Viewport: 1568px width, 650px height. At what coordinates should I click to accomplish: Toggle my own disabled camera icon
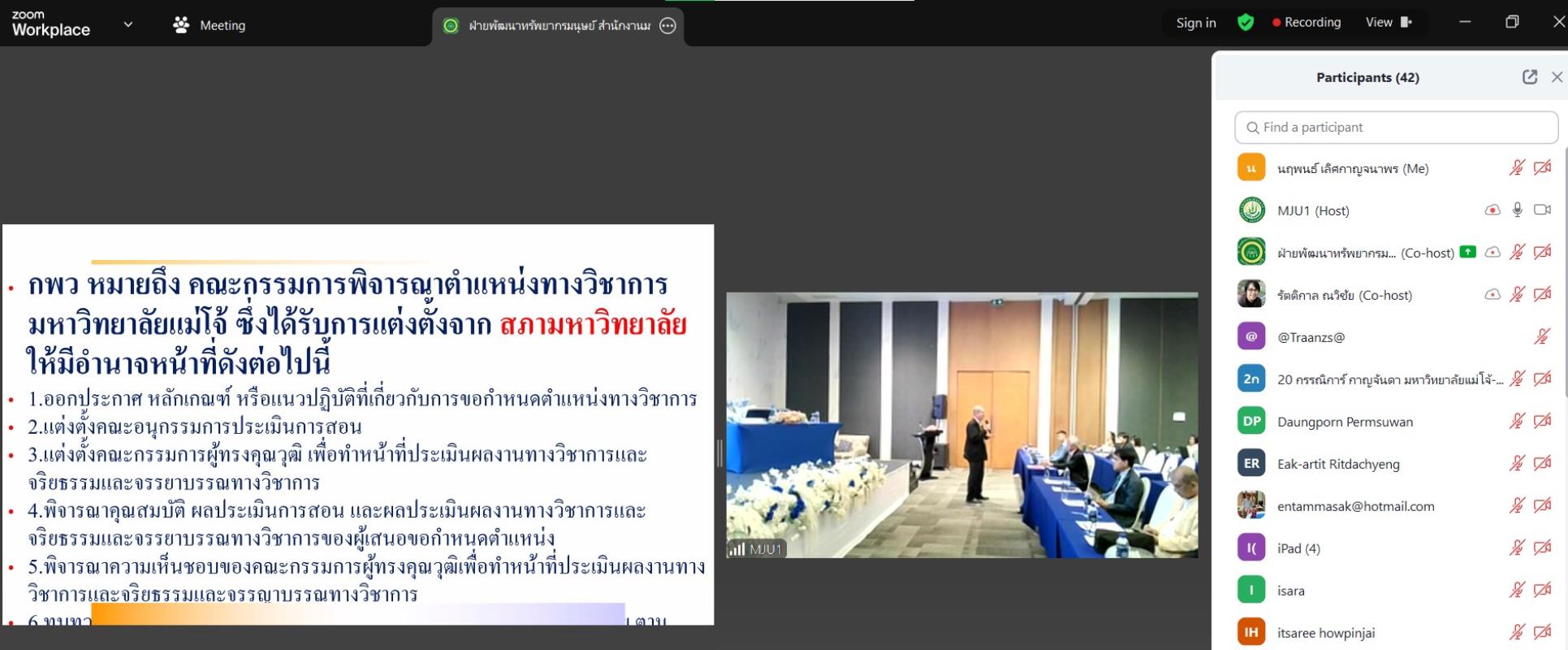coord(1542,168)
